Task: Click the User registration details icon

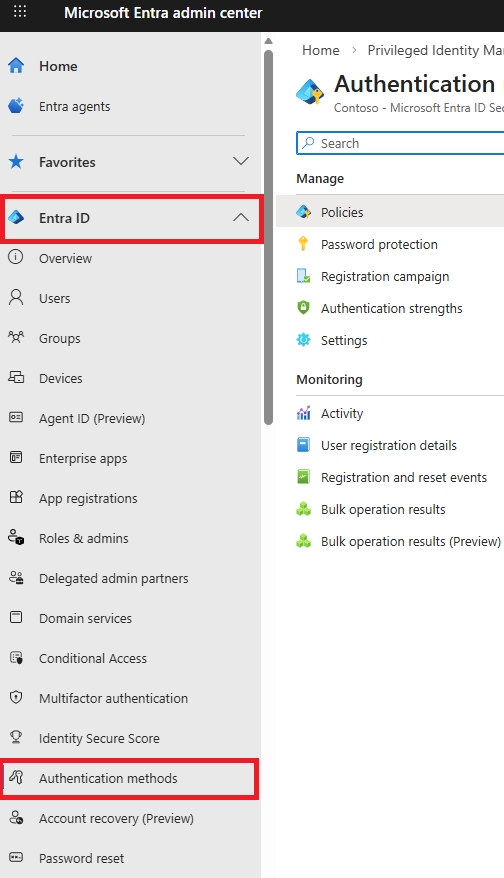Action: pos(303,445)
